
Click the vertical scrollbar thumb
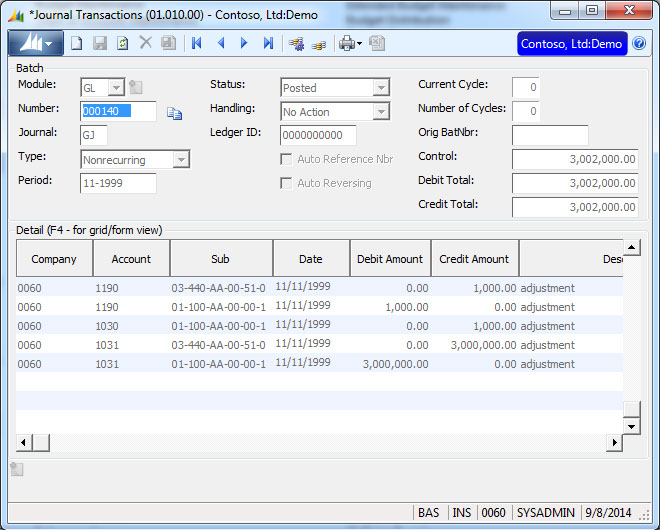[631, 409]
